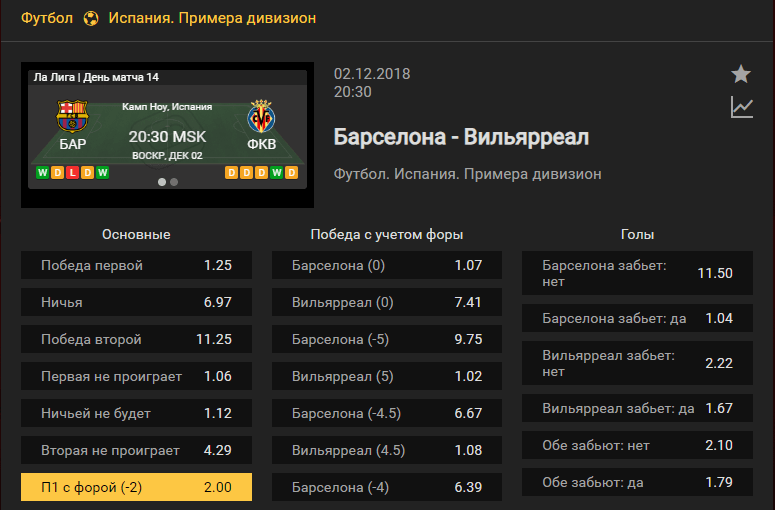The width and height of the screenshot is (775, 510).
Task: Bet on Победа второй at 11.25
Action: point(136,340)
